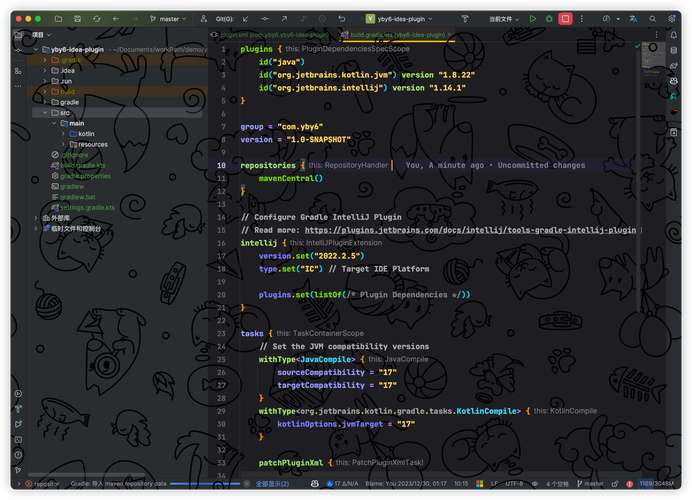
Task: Click the translate icon in toolbar
Action: (x=633, y=19)
